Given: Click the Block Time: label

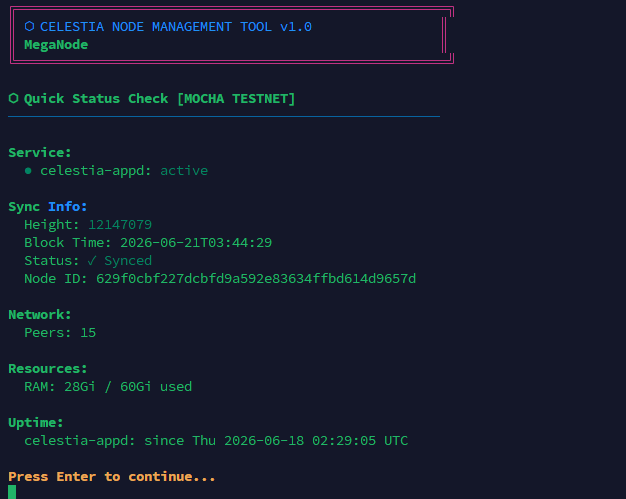Looking at the screenshot, I should pyautogui.click(x=68, y=243).
